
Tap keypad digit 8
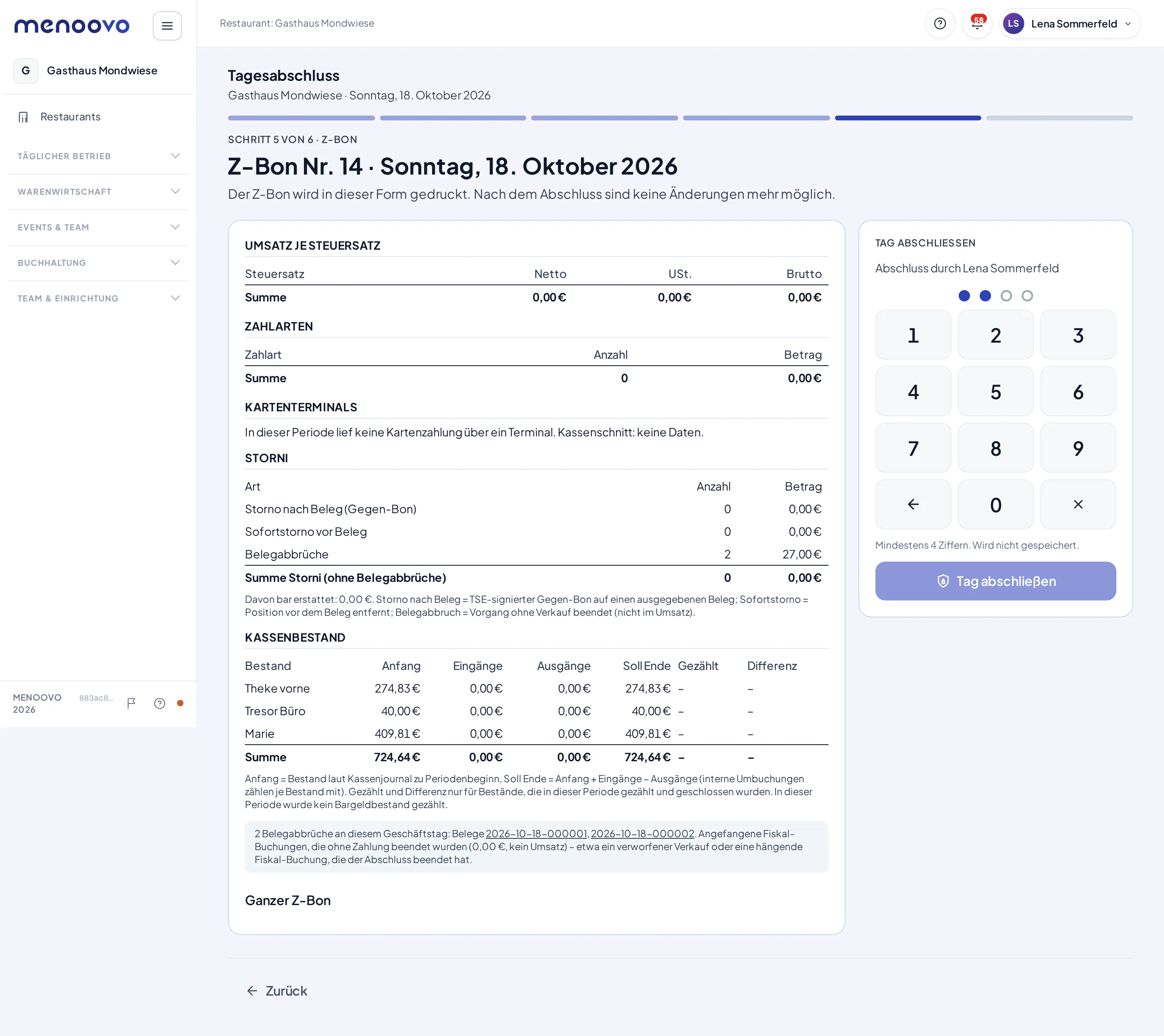click(x=995, y=447)
